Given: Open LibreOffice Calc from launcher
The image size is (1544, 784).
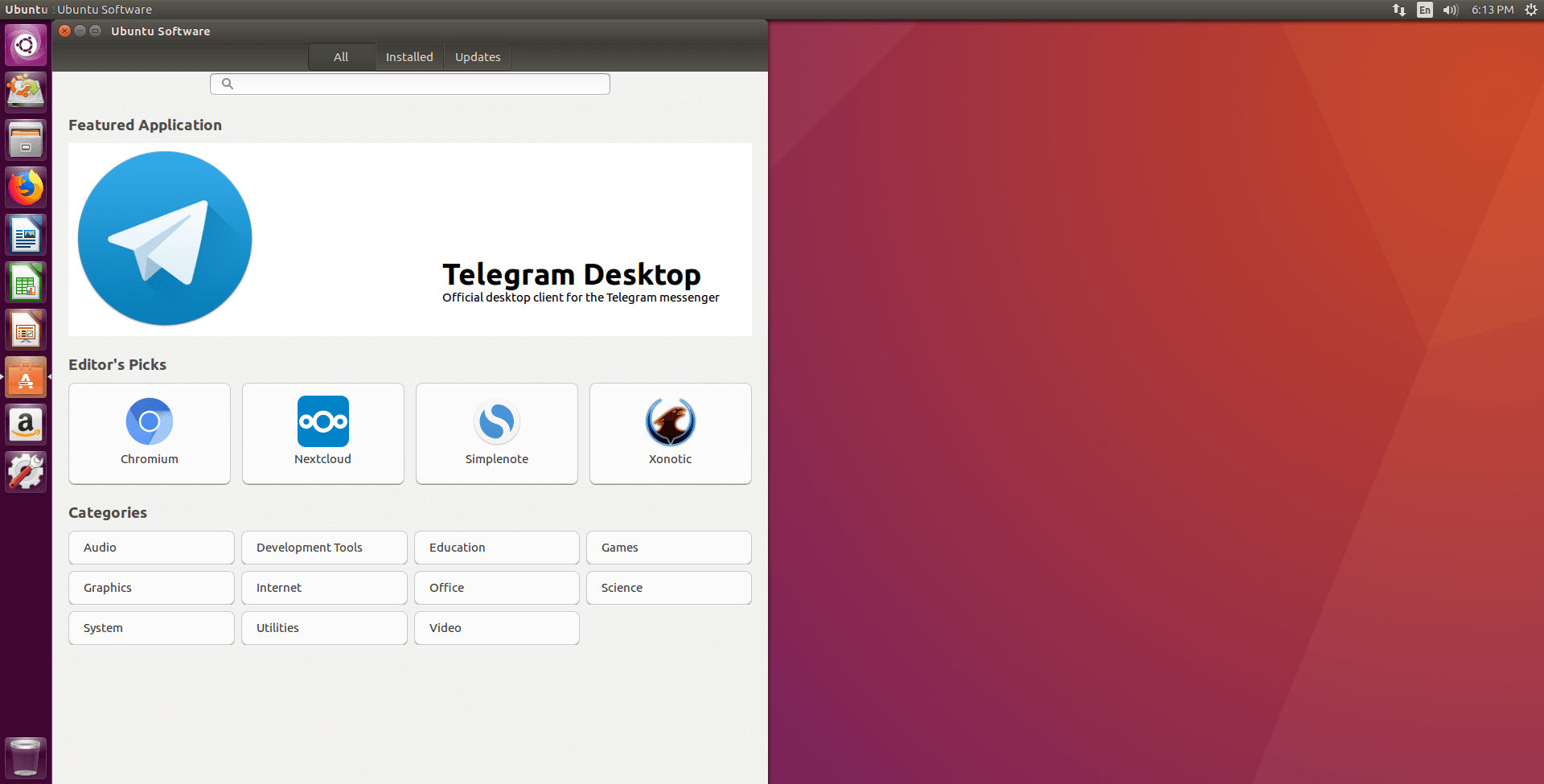Looking at the screenshot, I should 26,282.
